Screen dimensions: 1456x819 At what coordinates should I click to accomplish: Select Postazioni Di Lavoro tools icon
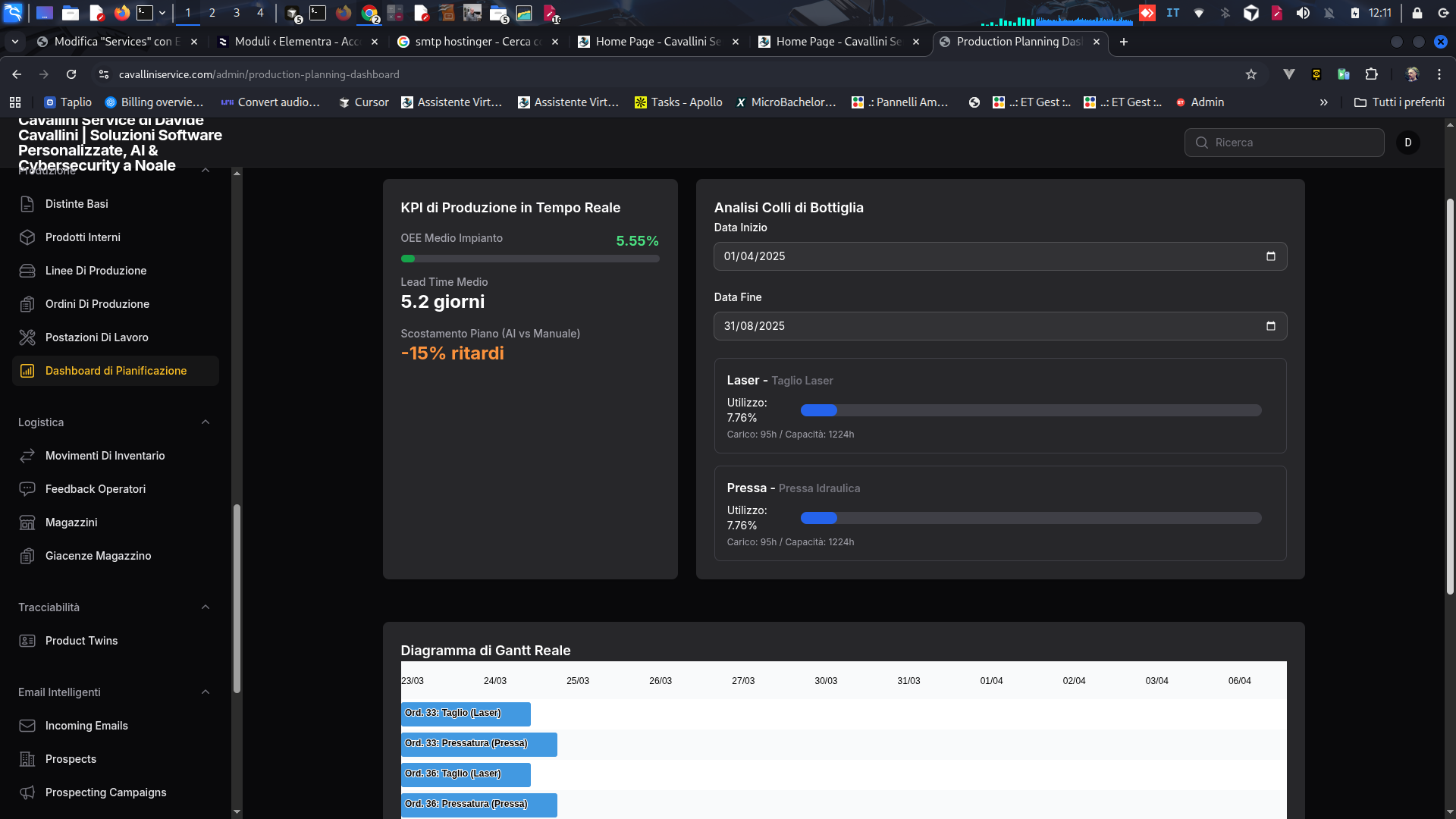click(27, 337)
